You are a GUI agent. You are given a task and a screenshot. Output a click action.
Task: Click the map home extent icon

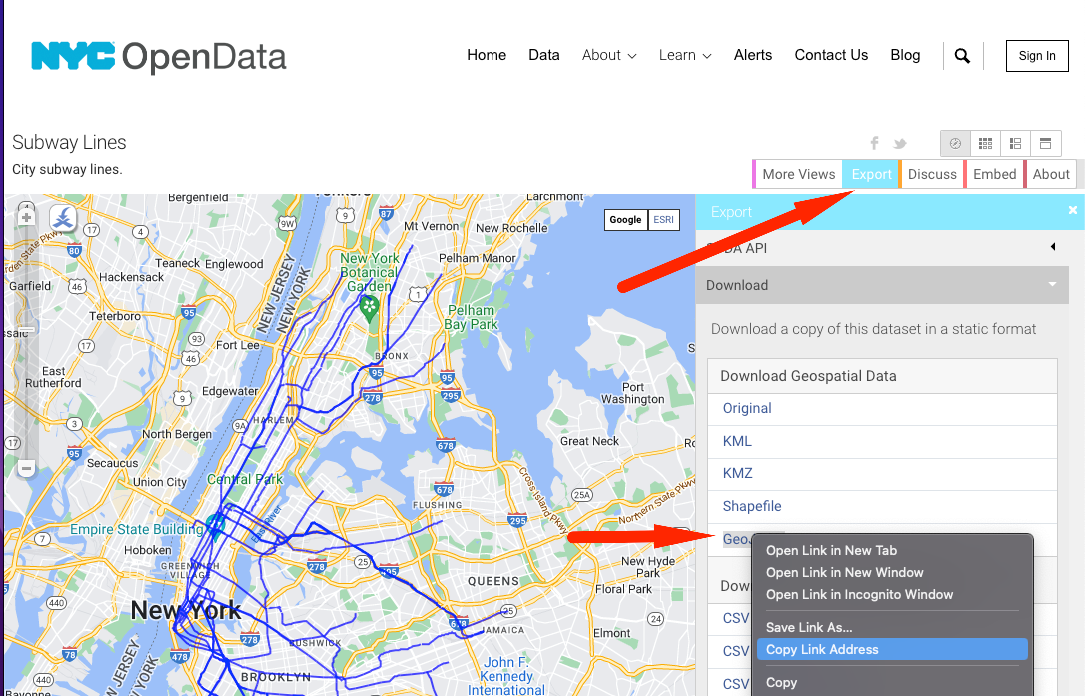click(x=62, y=218)
